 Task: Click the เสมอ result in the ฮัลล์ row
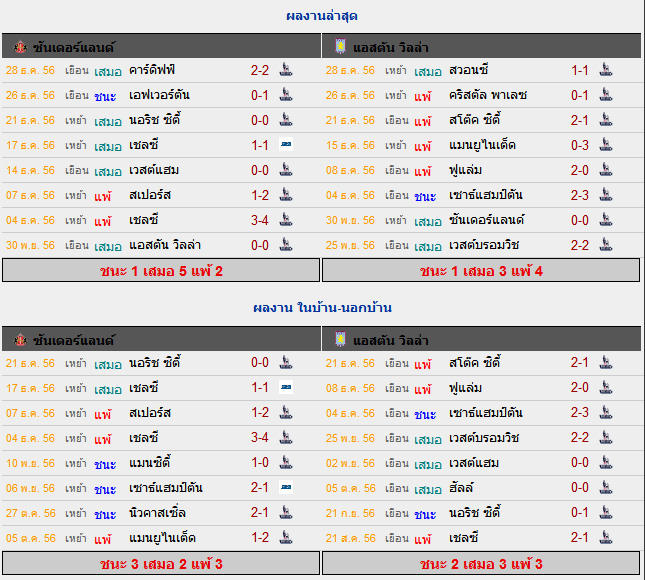coord(428,488)
